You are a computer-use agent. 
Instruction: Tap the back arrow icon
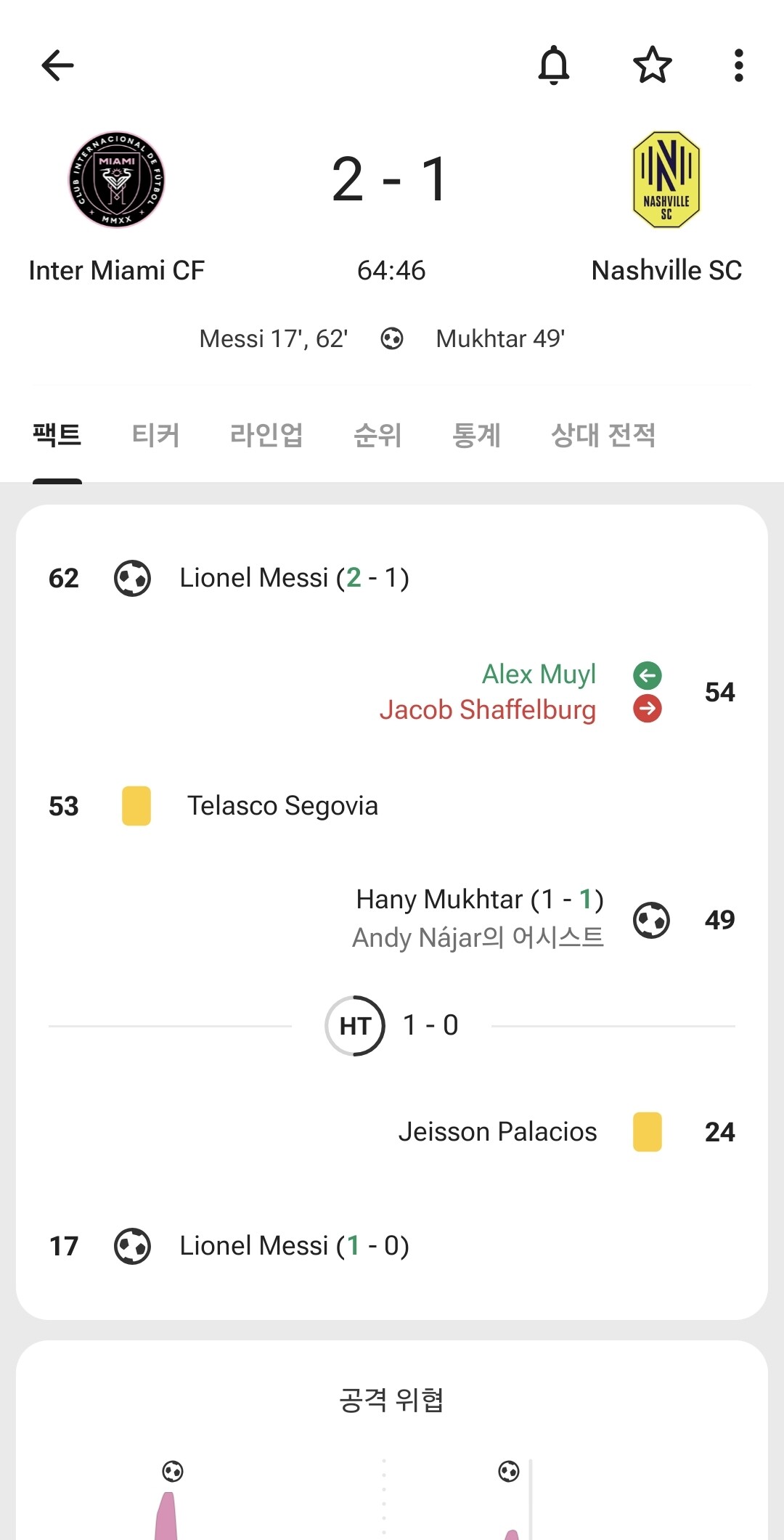(x=58, y=65)
